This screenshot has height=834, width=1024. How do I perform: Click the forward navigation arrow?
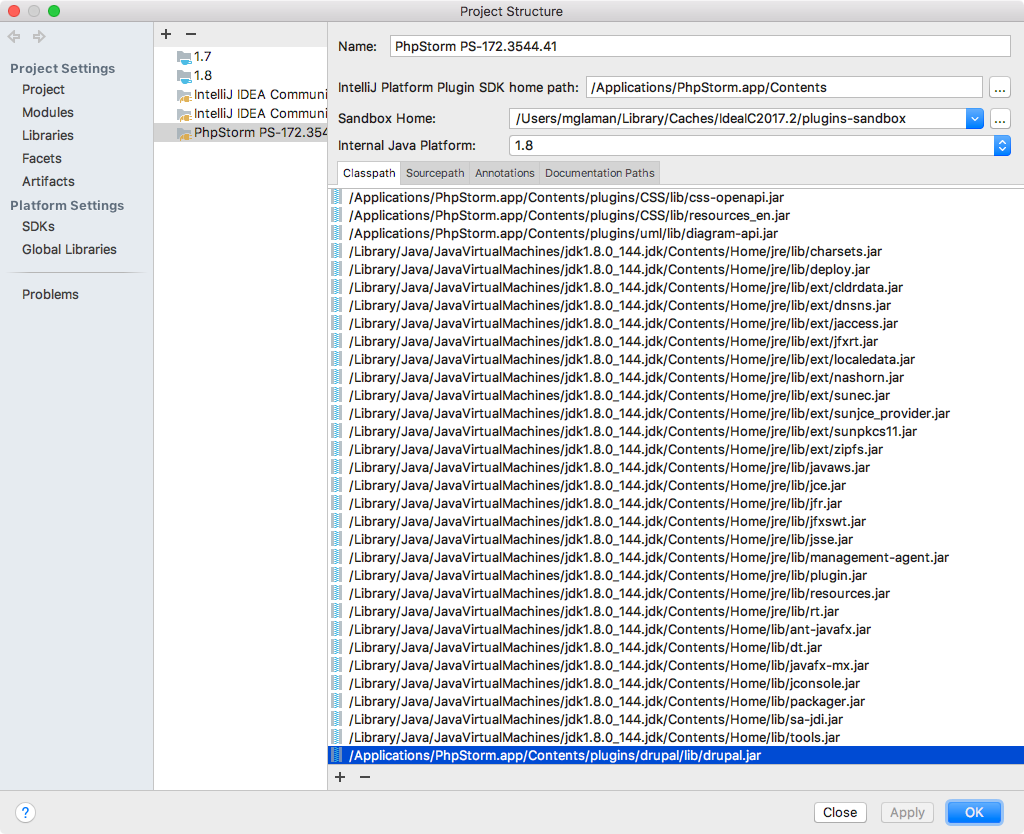tap(39, 37)
